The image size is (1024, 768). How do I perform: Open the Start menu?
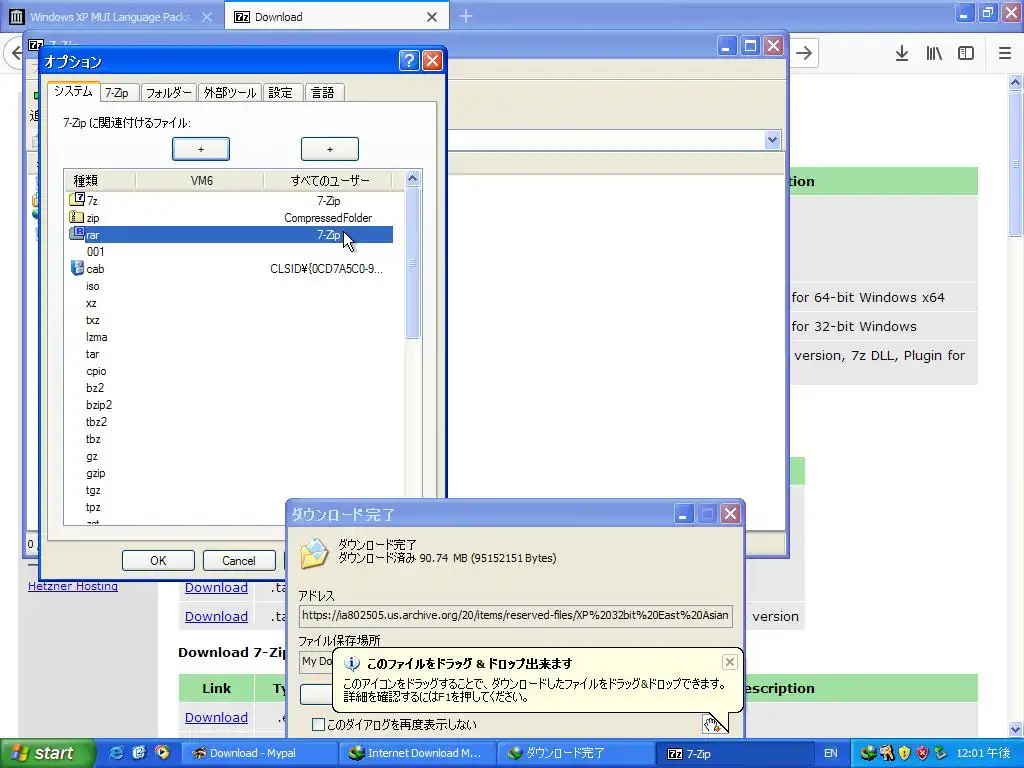[x=48, y=753]
